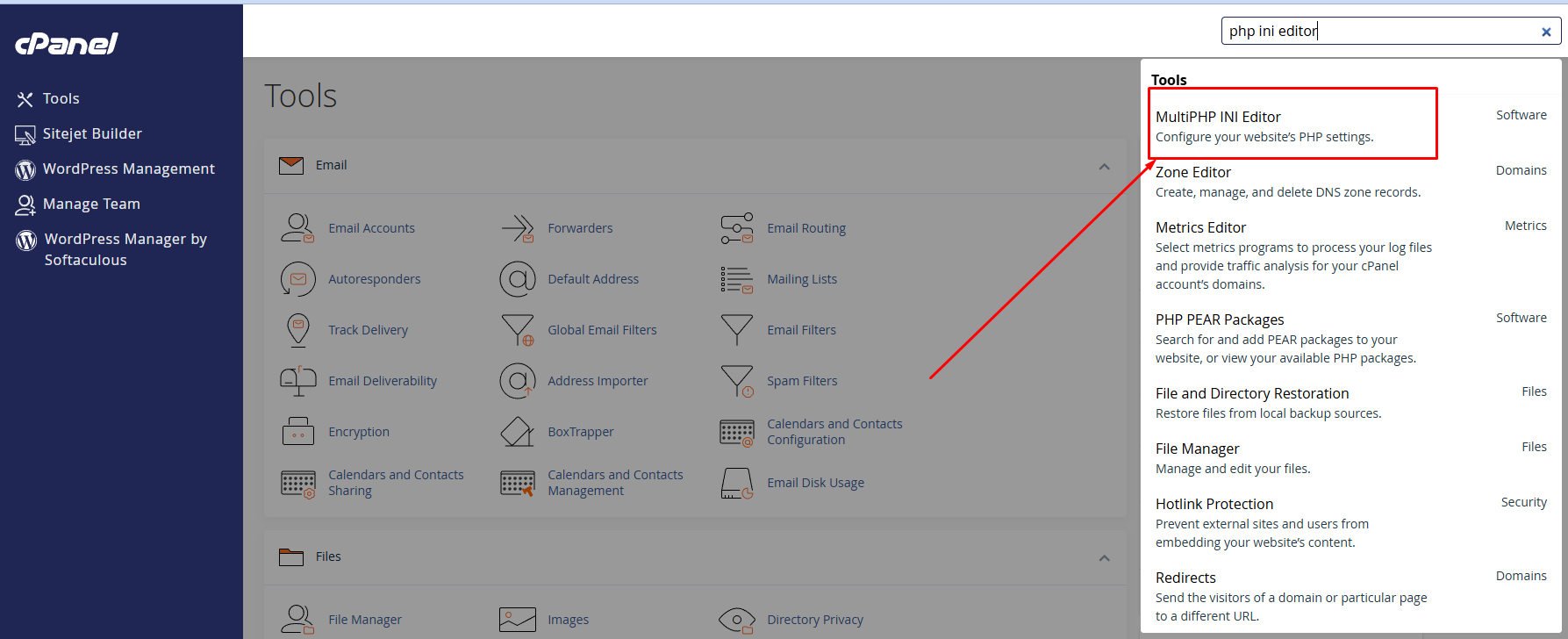The image size is (1568, 639).
Task: Go to WordPress Management in the sidebar
Action: point(129,169)
